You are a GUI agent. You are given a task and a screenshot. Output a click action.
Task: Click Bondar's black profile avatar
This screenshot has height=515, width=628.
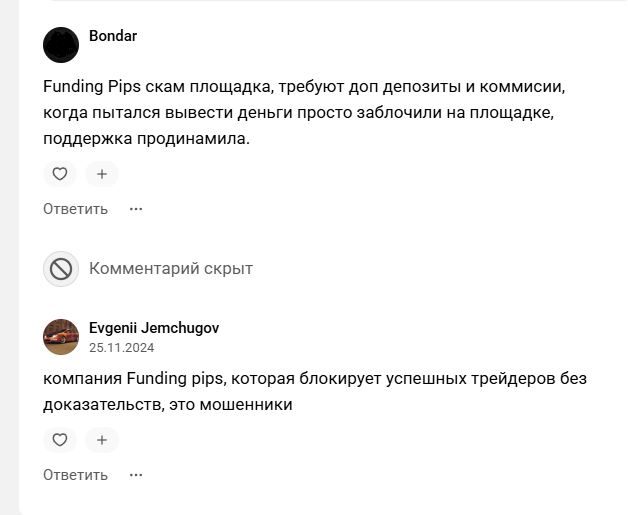click(x=61, y=45)
